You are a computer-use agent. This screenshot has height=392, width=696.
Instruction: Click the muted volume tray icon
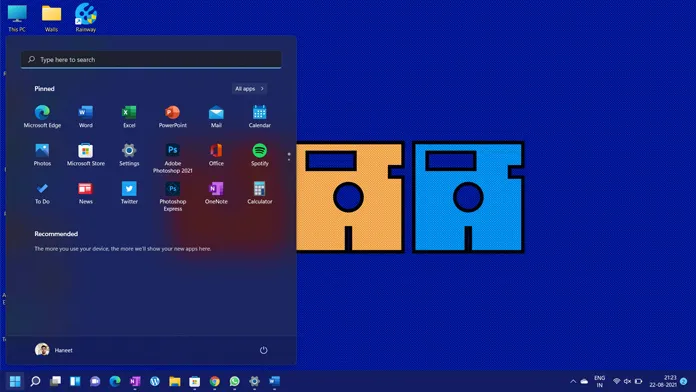(627, 381)
